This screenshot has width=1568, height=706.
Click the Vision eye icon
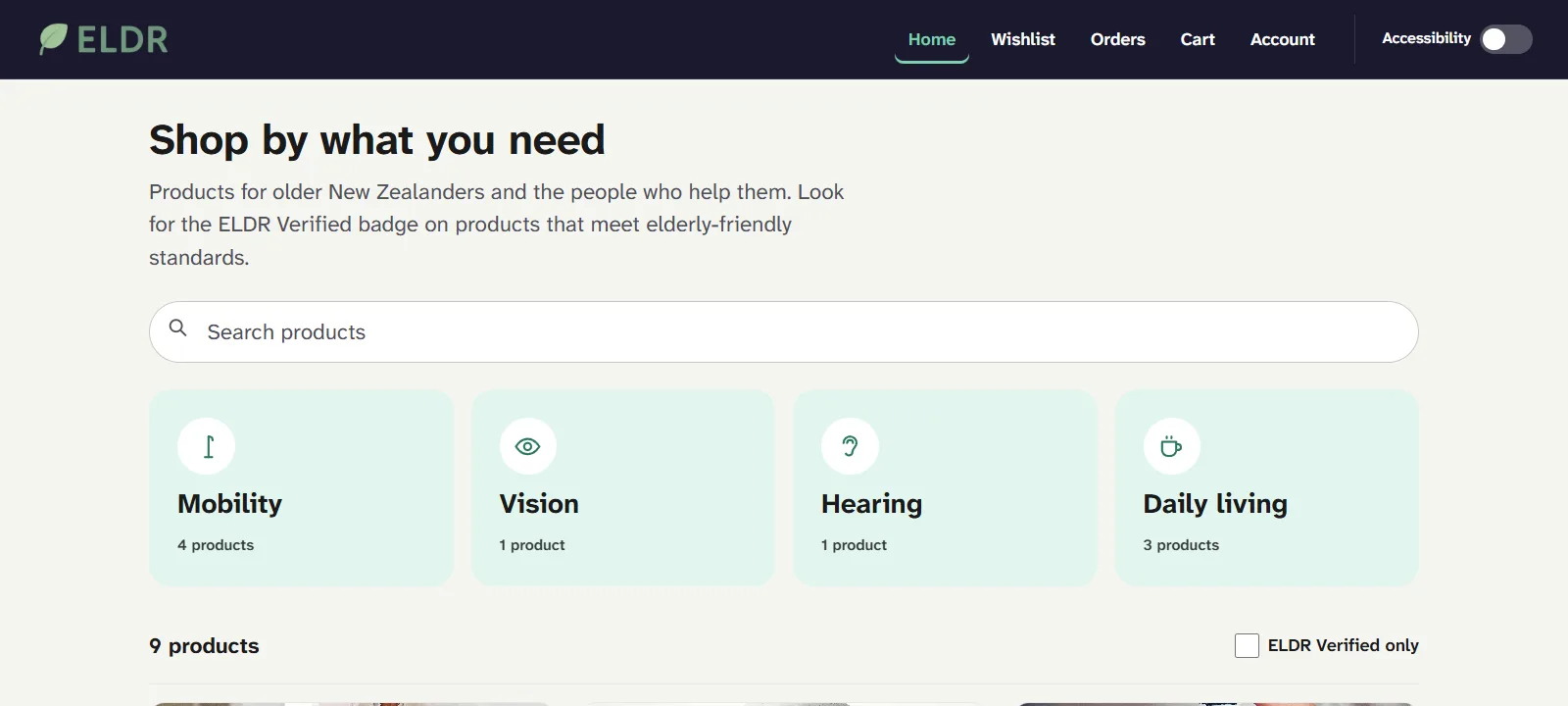528,446
